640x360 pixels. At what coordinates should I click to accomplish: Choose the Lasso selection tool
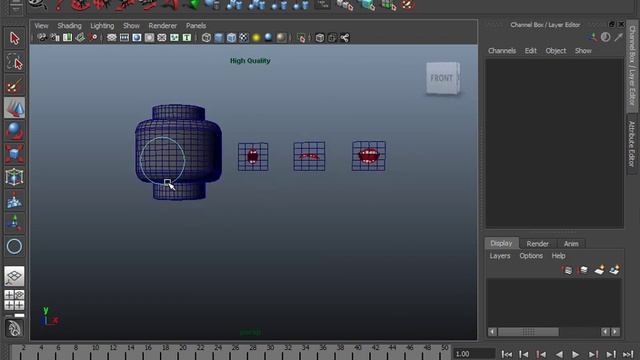[x=14, y=62]
